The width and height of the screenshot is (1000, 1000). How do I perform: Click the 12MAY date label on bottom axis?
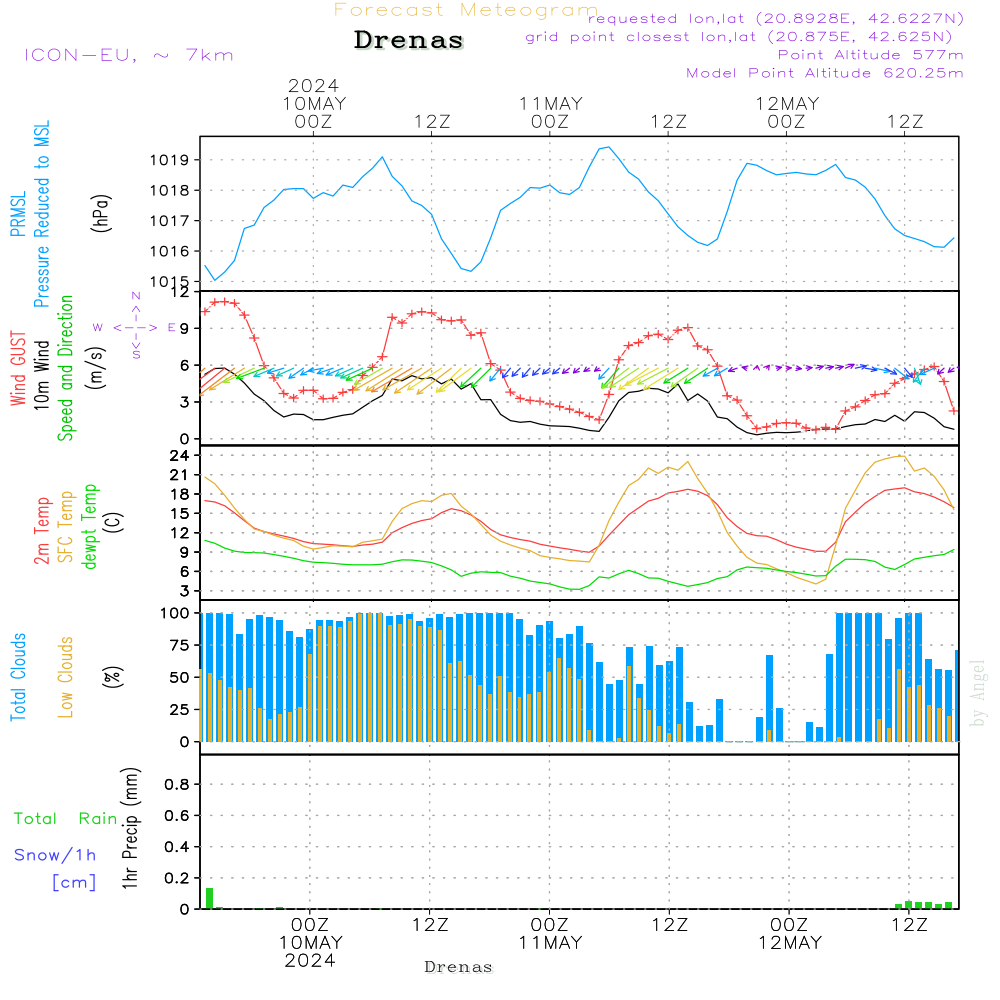[x=789, y=943]
